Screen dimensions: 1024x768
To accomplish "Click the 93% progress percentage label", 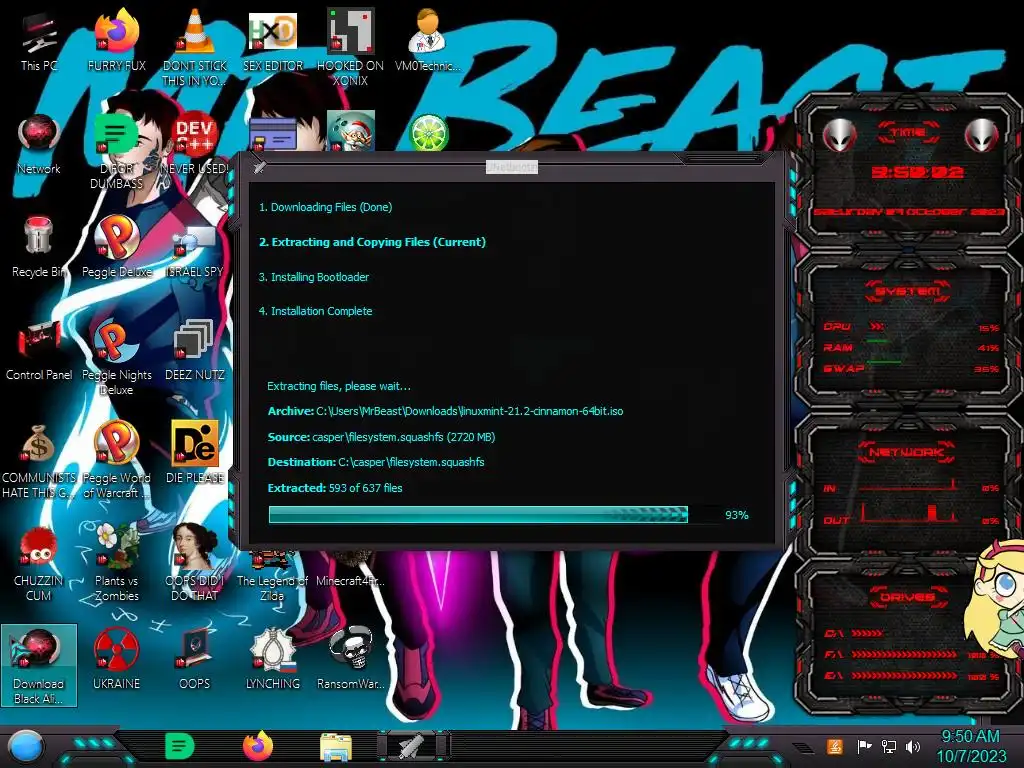I will click(737, 515).
